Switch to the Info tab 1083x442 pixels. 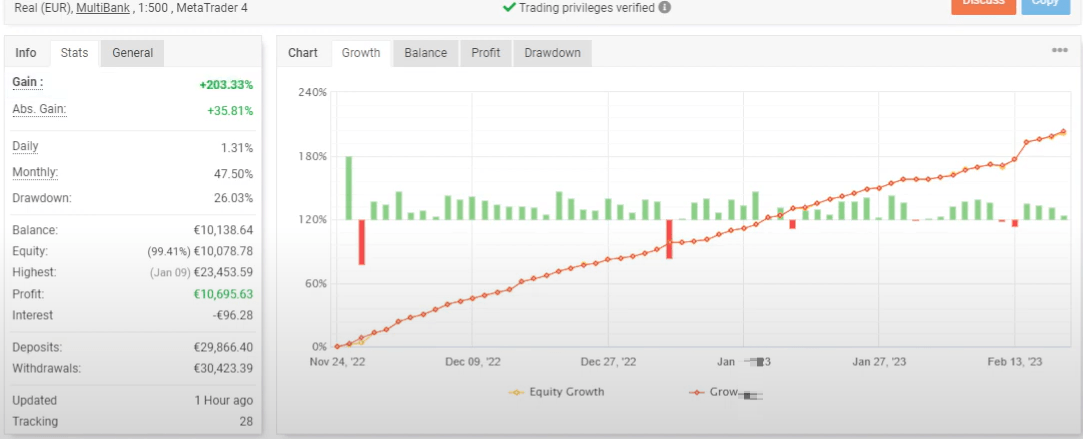26,53
